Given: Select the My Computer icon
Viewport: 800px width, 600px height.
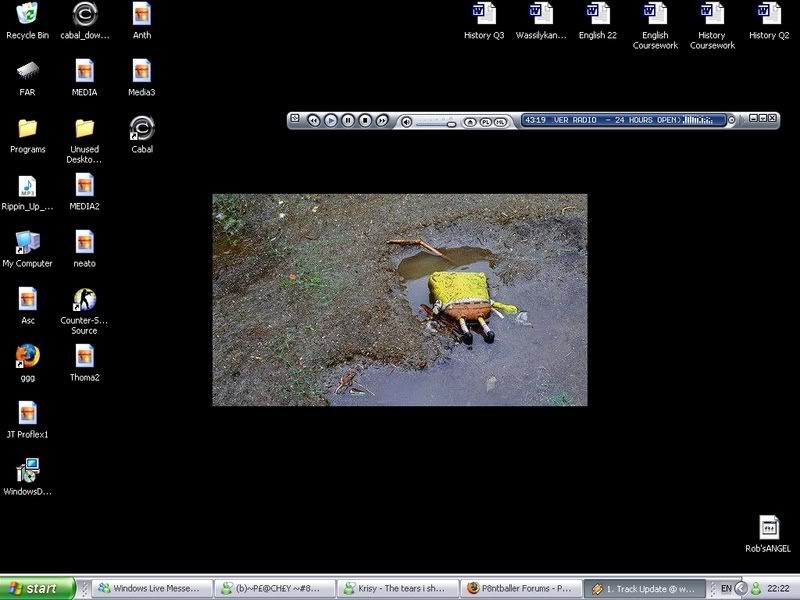Looking at the screenshot, I should [x=28, y=249].
